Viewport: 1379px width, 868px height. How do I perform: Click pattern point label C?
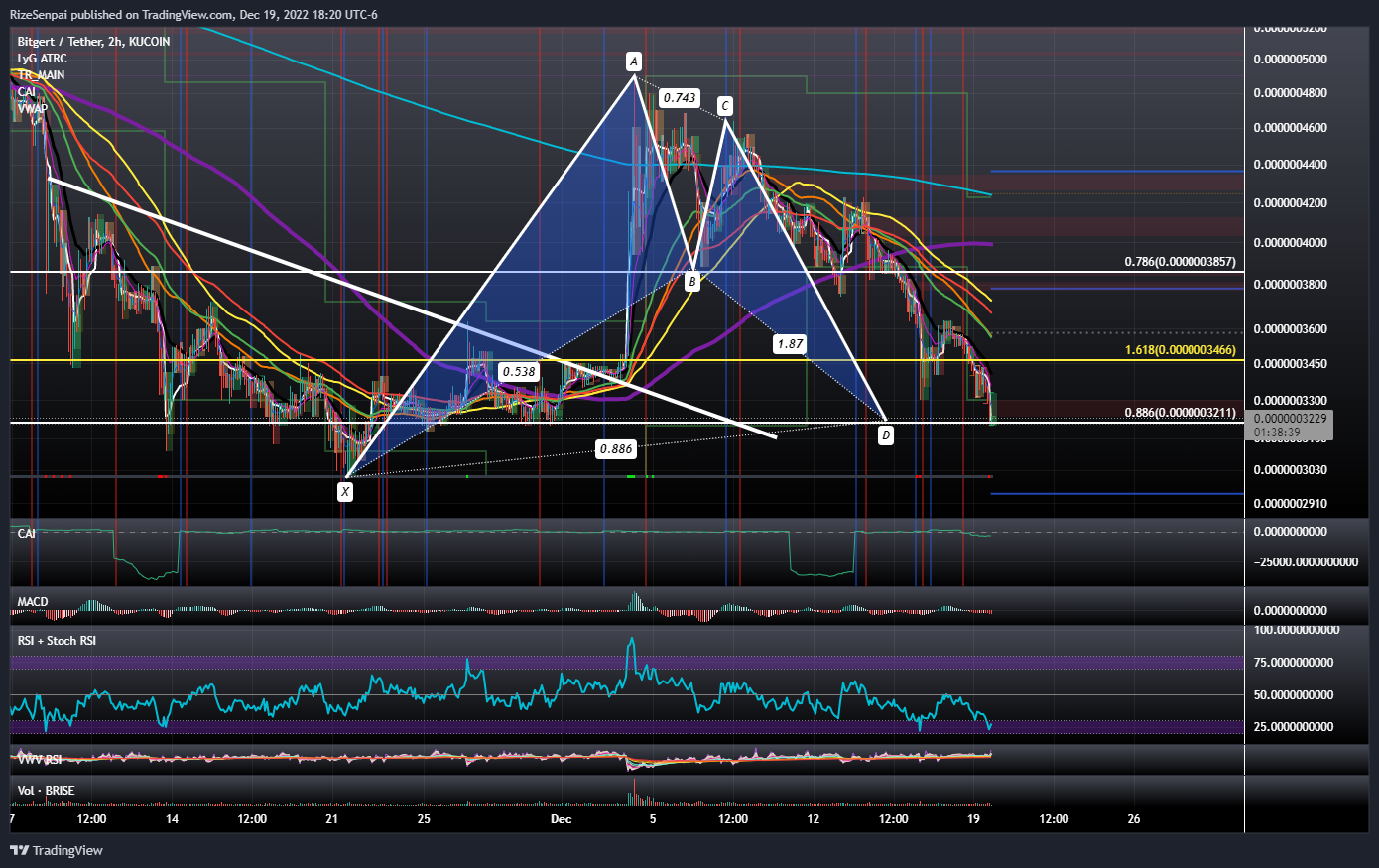tap(725, 106)
